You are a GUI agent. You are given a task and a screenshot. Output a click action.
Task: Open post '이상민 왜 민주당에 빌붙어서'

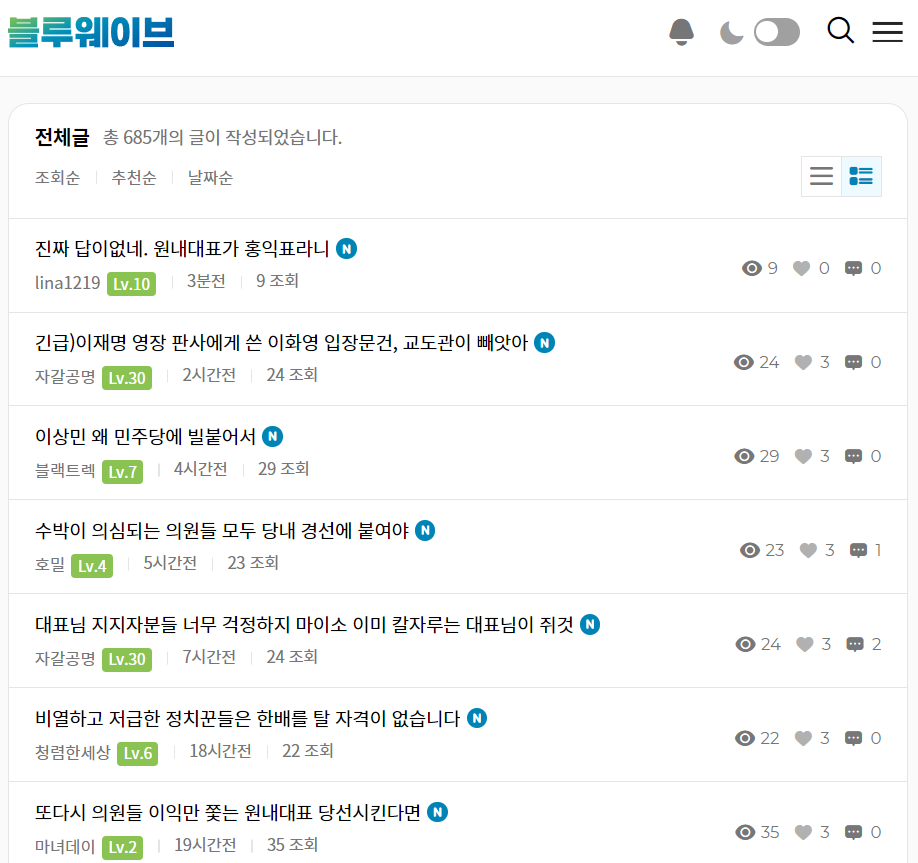click(x=145, y=437)
